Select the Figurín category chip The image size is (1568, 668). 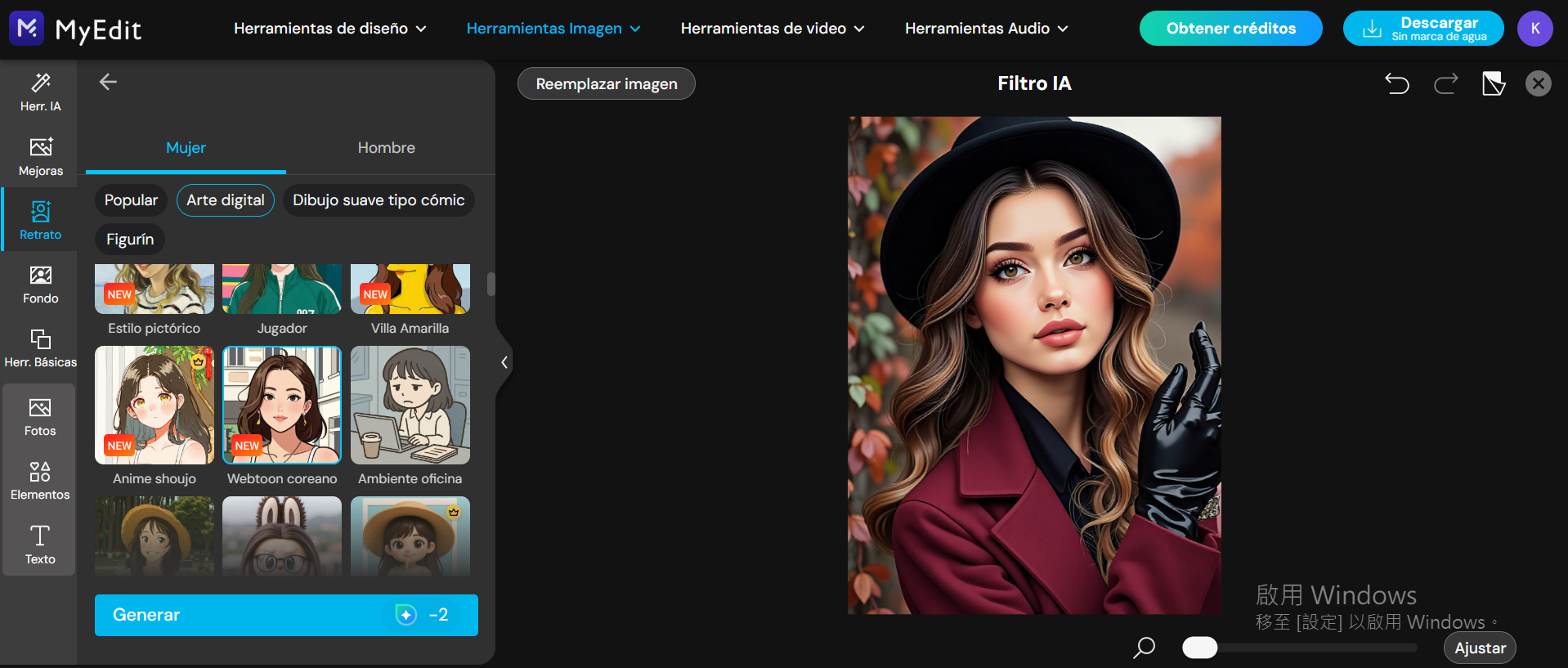[x=130, y=240]
